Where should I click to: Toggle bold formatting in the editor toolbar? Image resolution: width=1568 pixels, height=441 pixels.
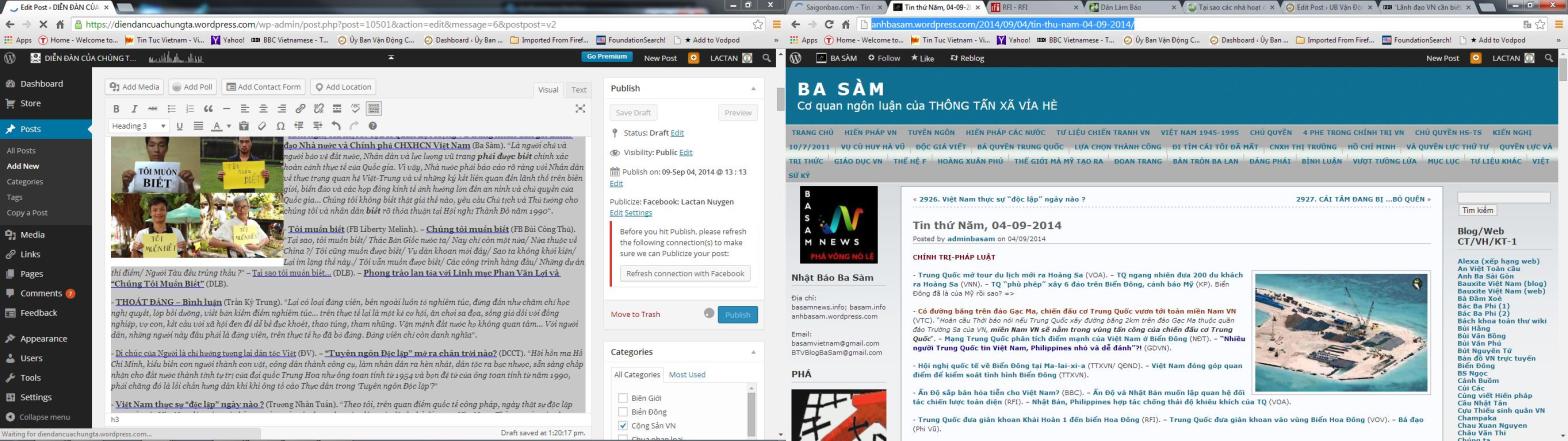tap(116, 108)
